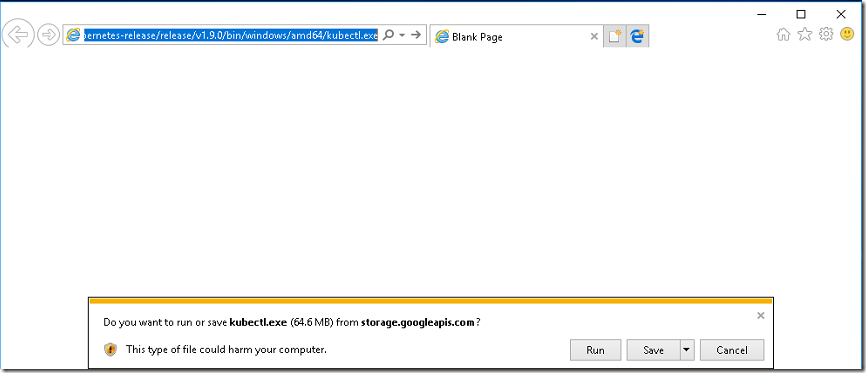Click the magnifier search icon in address bar
866x373 pixels.
click(389, 35)
